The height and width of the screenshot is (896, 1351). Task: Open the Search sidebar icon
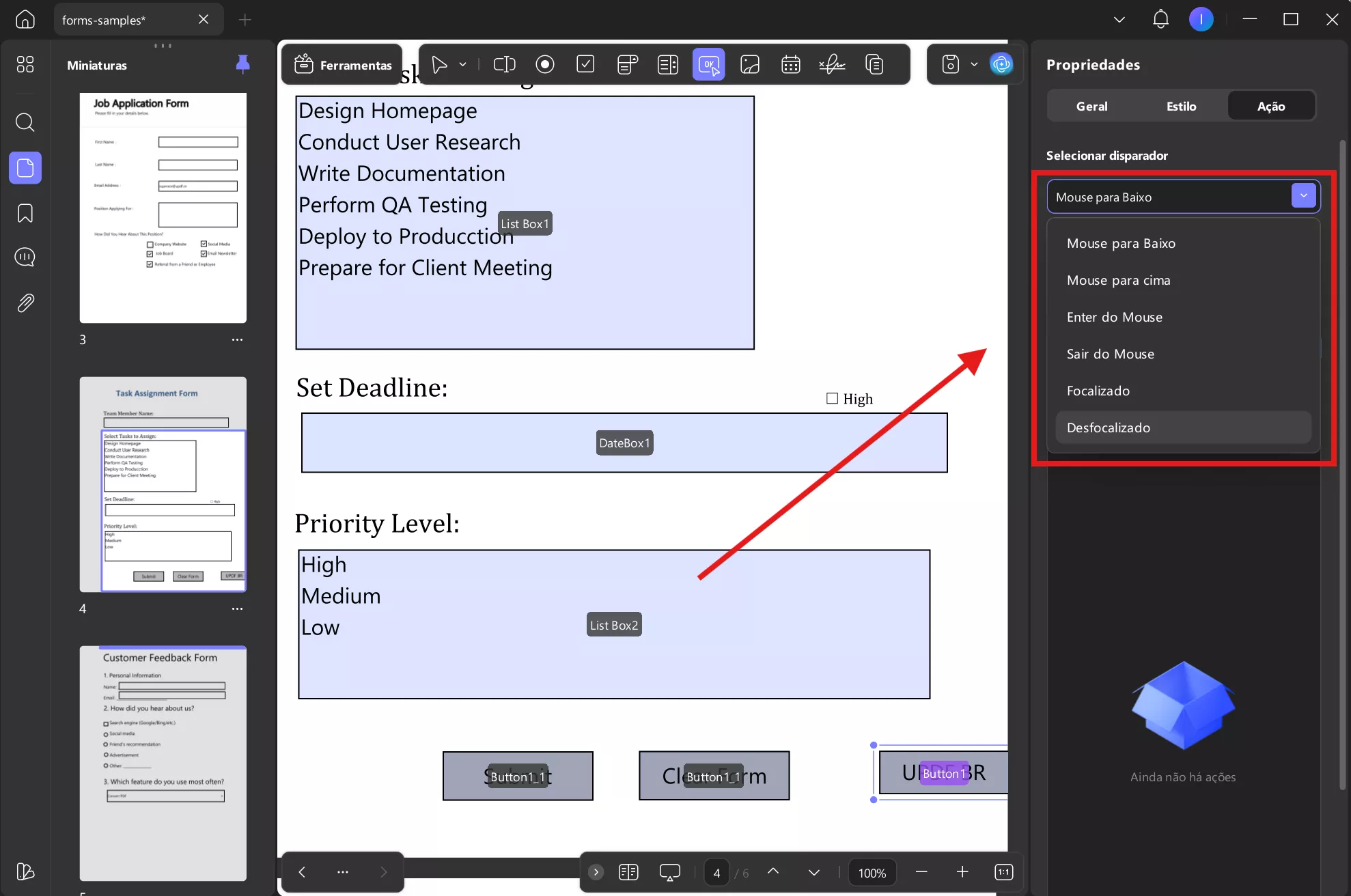click(x=25, y=122)
